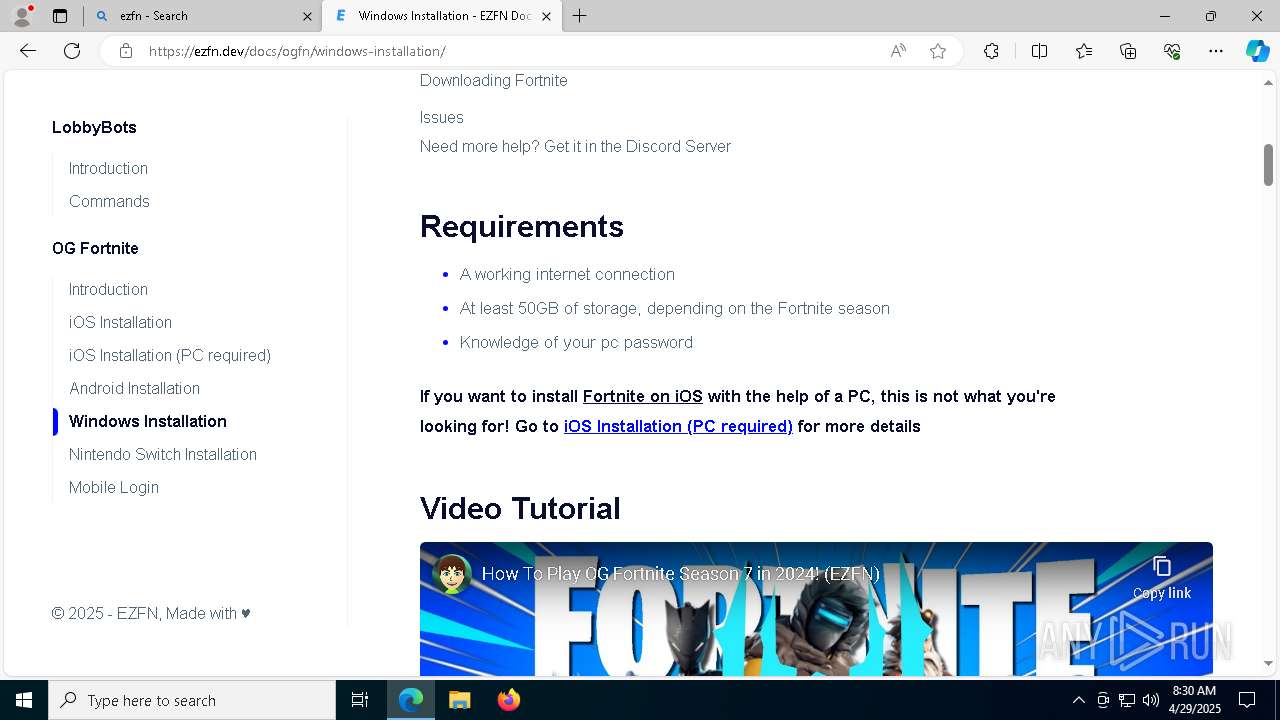Add this page to favorites star

pyautogui.click(x=938, y=51)
